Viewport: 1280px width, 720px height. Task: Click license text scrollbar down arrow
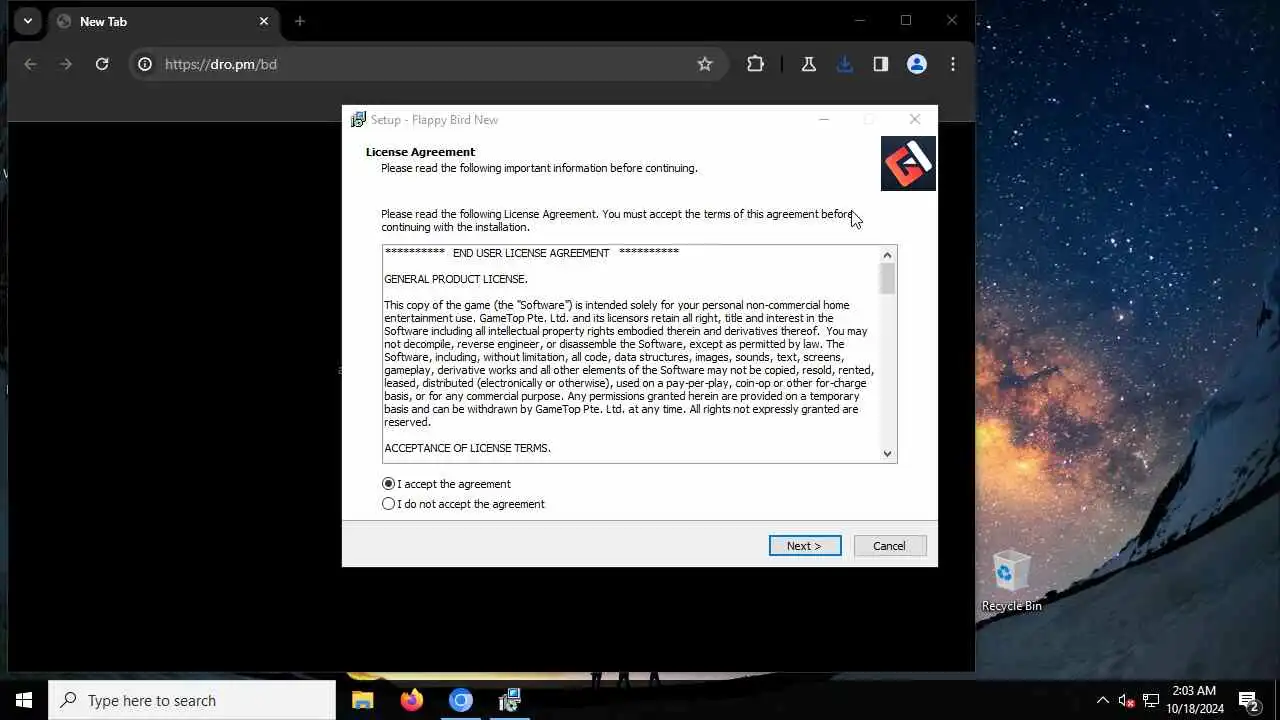[x=888, y=454]
